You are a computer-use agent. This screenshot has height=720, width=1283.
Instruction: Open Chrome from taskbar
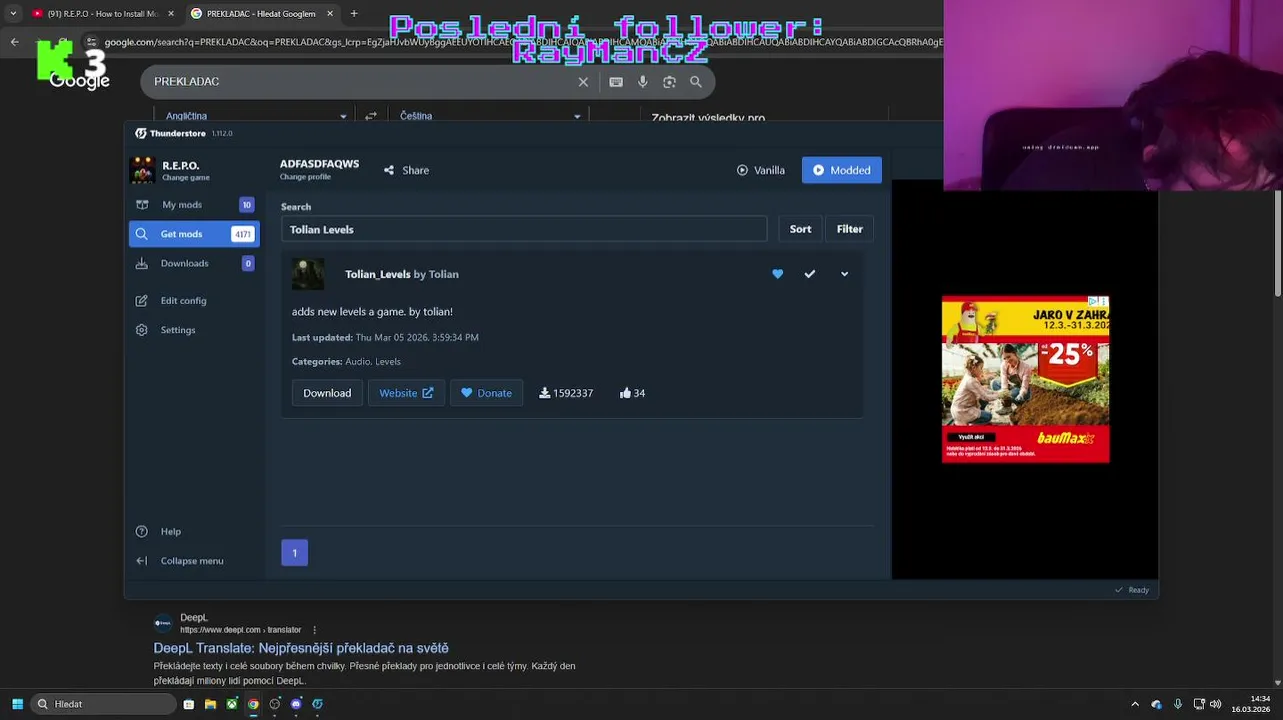tap(253, 704)
